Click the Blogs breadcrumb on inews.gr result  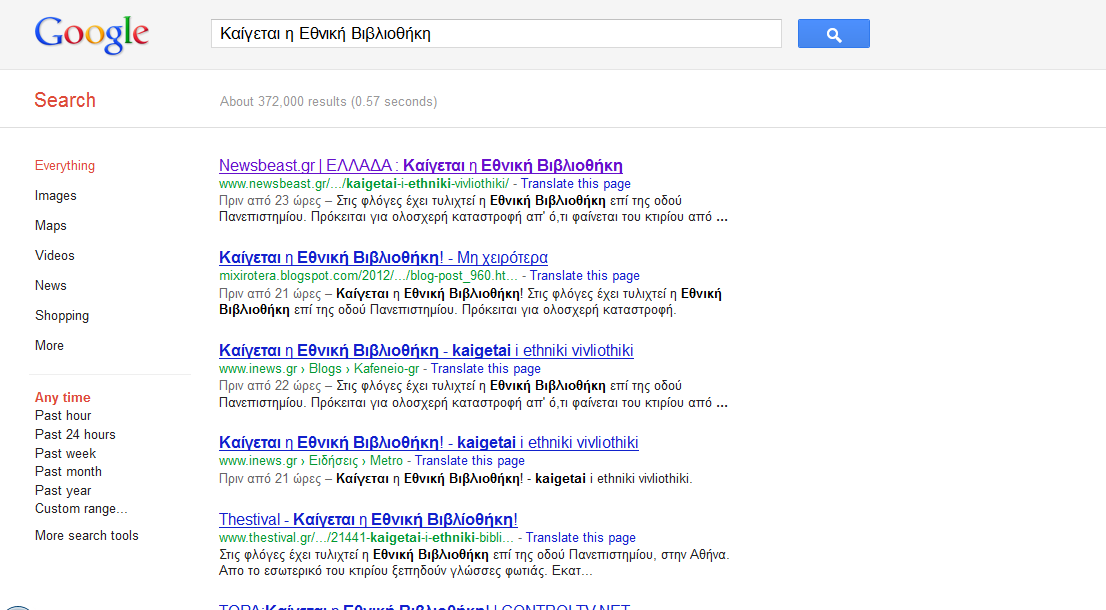[325, 368]
